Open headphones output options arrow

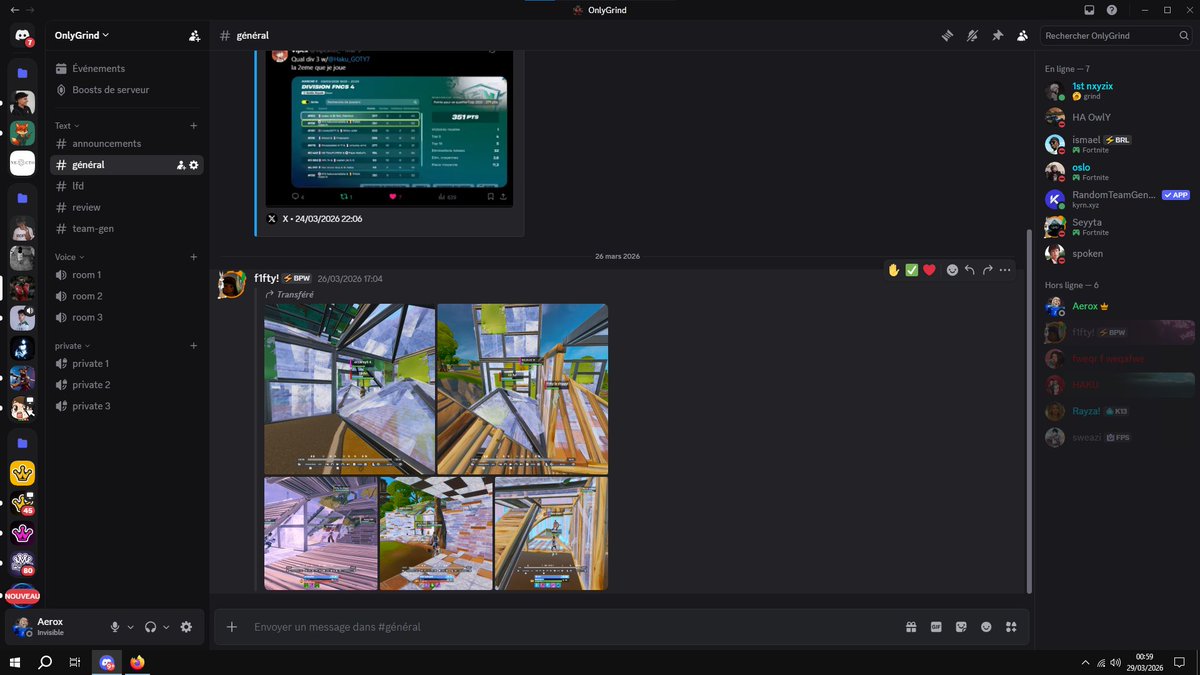[x=166, y=627]
